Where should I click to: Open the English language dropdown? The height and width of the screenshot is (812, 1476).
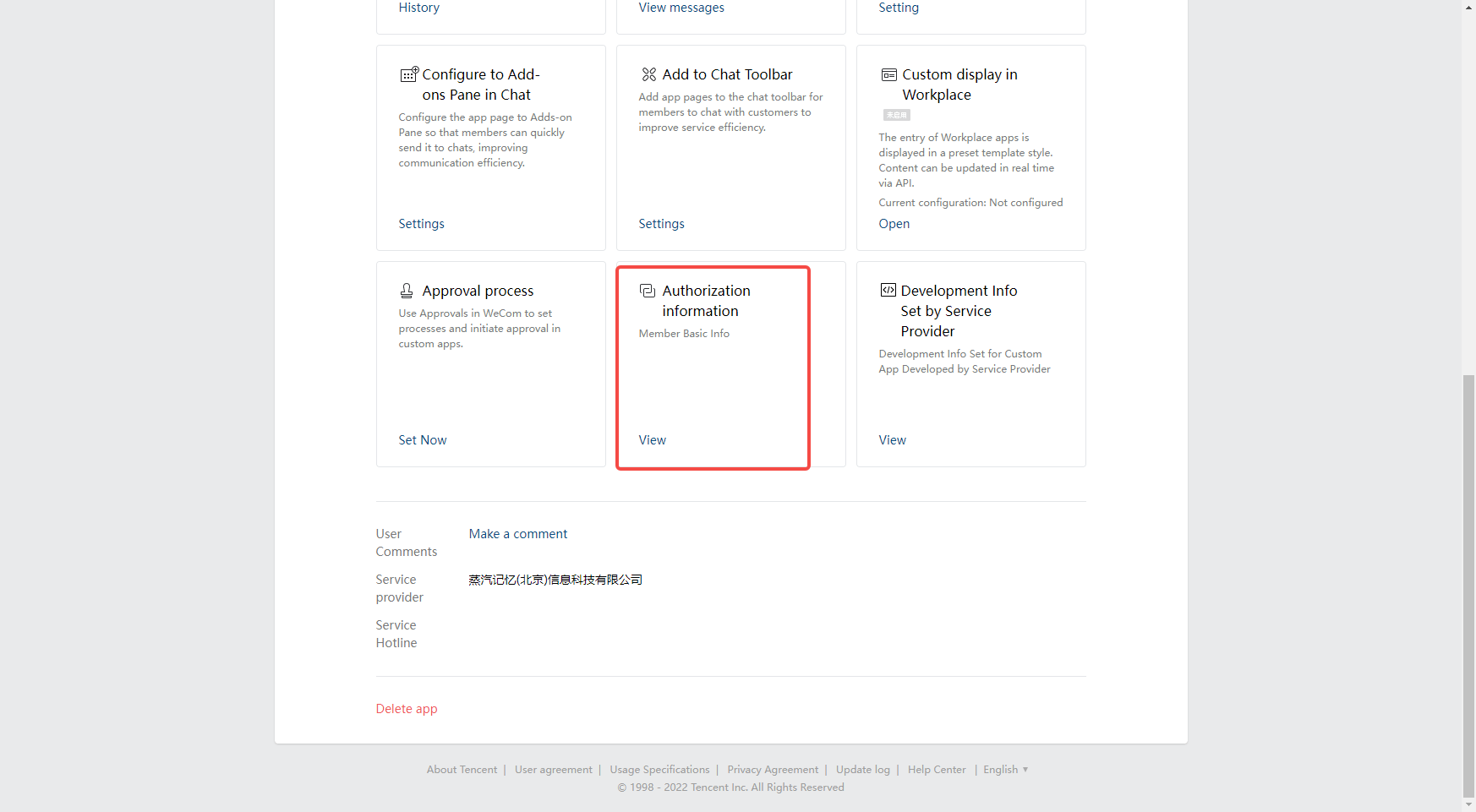1005,770
